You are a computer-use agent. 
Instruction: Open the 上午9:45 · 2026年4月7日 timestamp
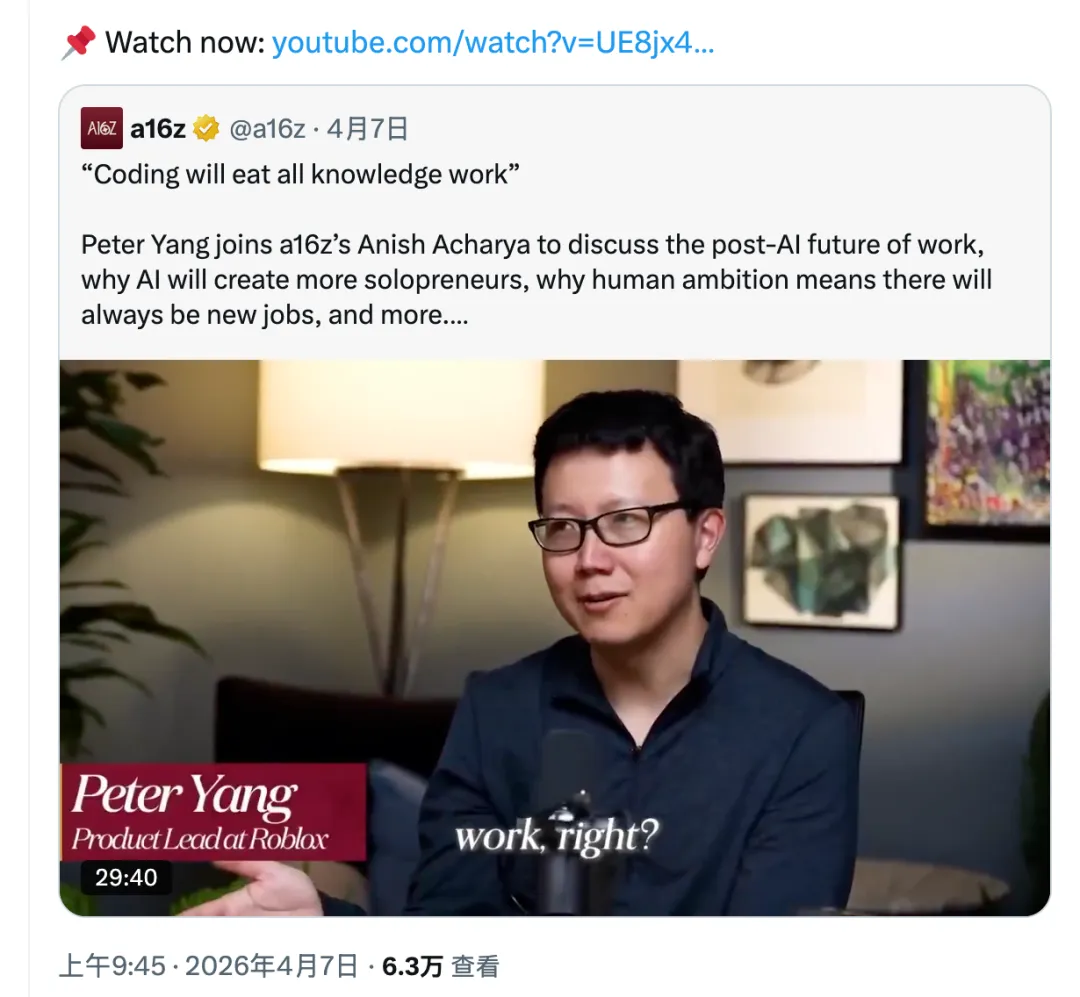click(209, 966)
